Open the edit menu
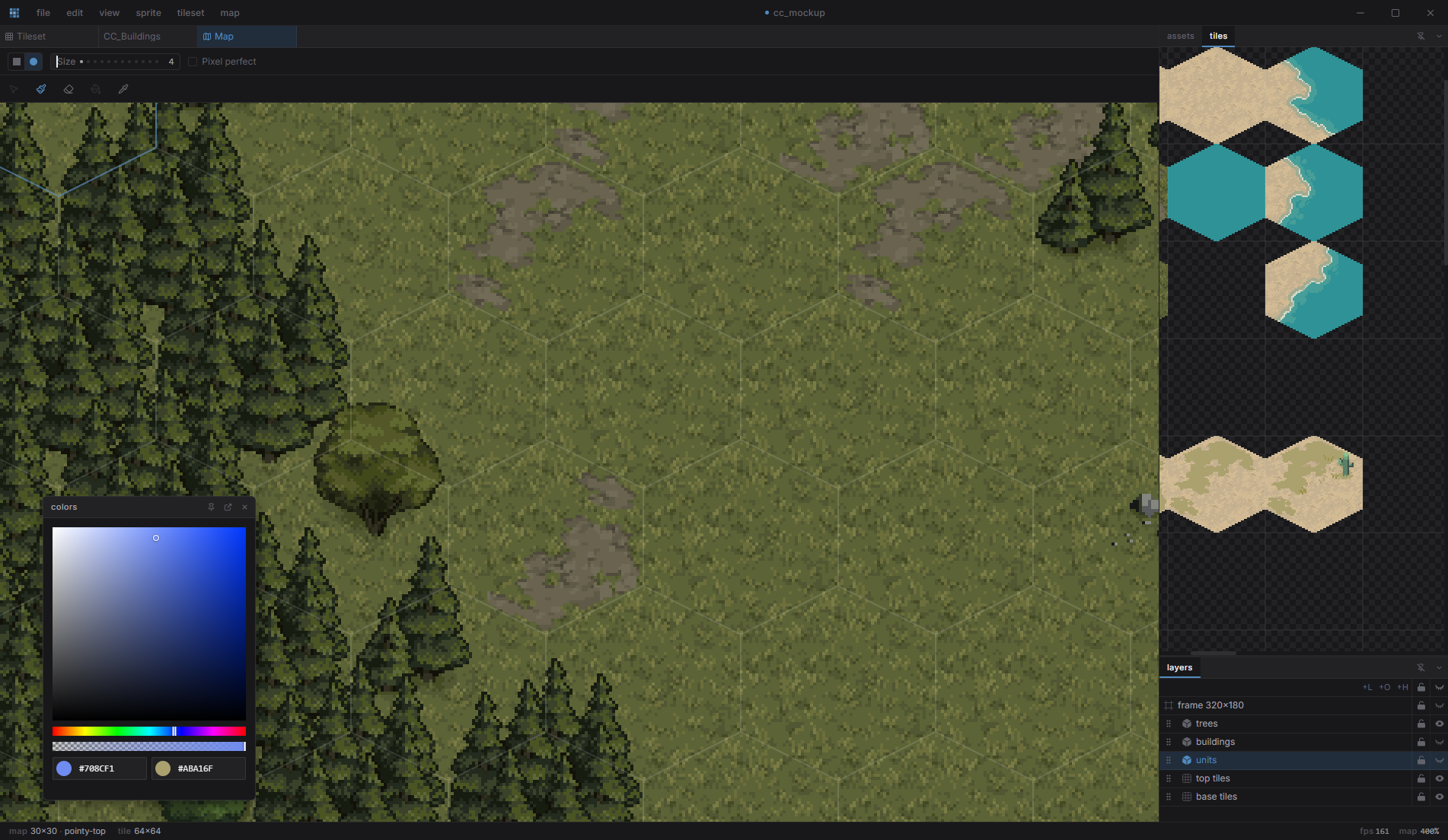 (x=75, y=13)
